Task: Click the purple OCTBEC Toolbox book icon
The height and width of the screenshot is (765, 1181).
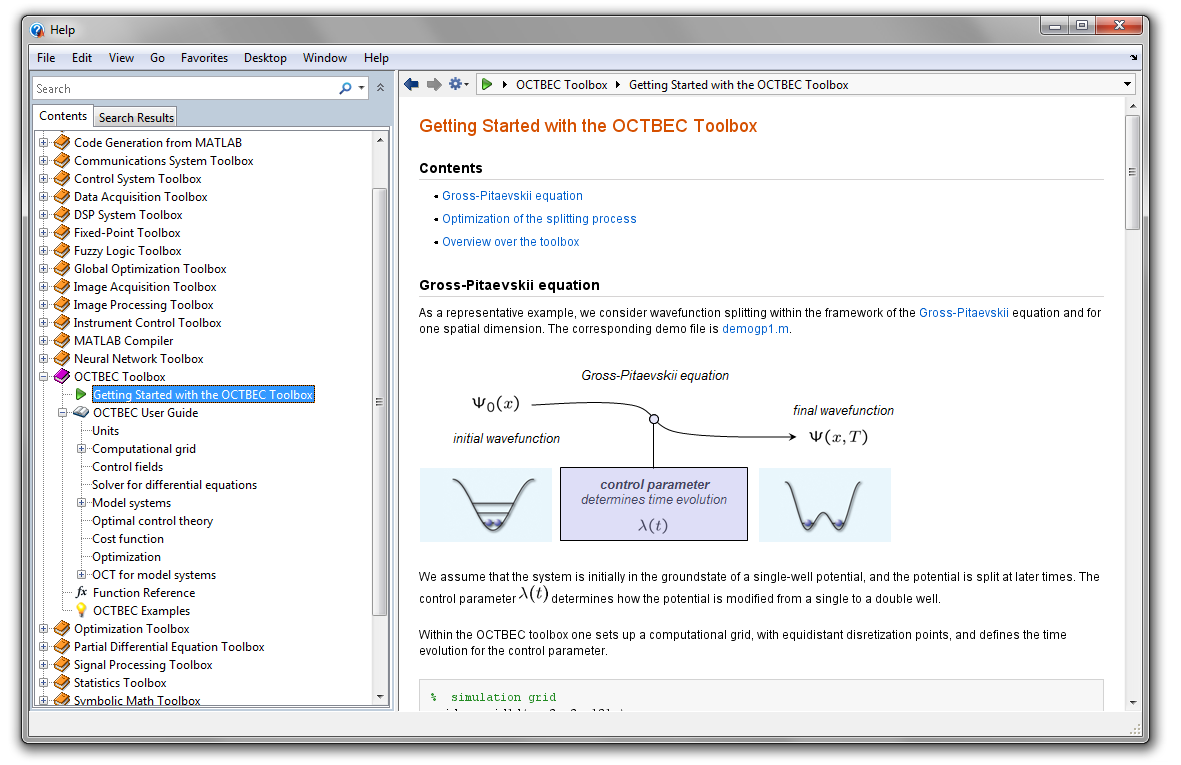Action: point(62,377)
